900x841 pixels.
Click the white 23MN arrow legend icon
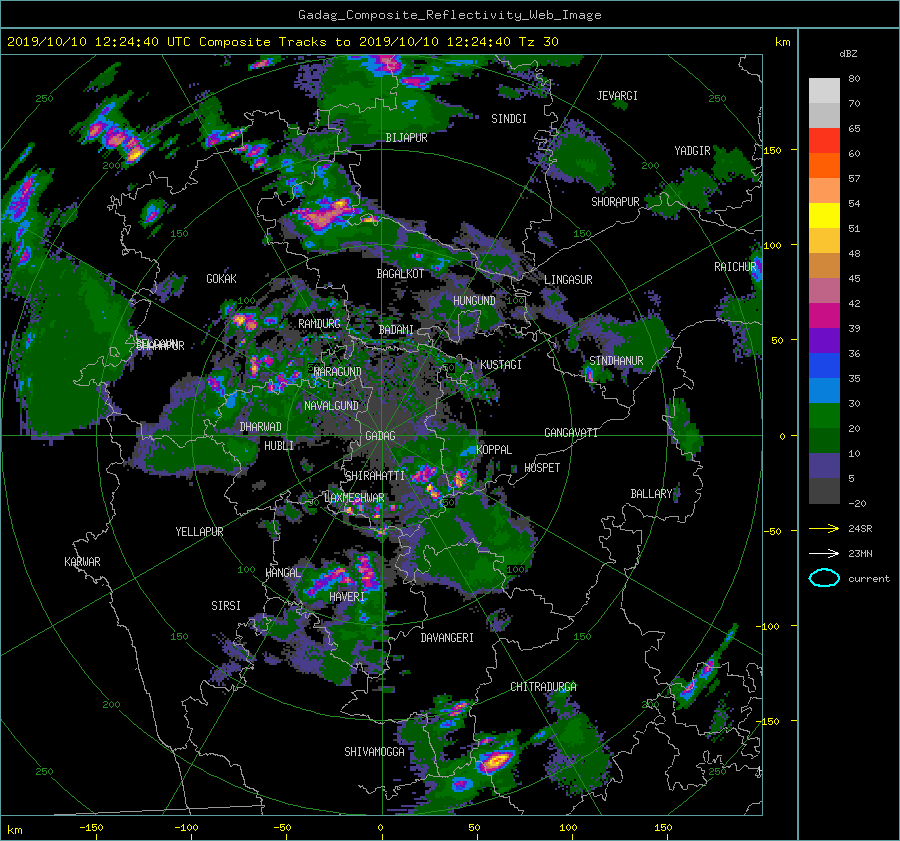(x=824, y=553)
